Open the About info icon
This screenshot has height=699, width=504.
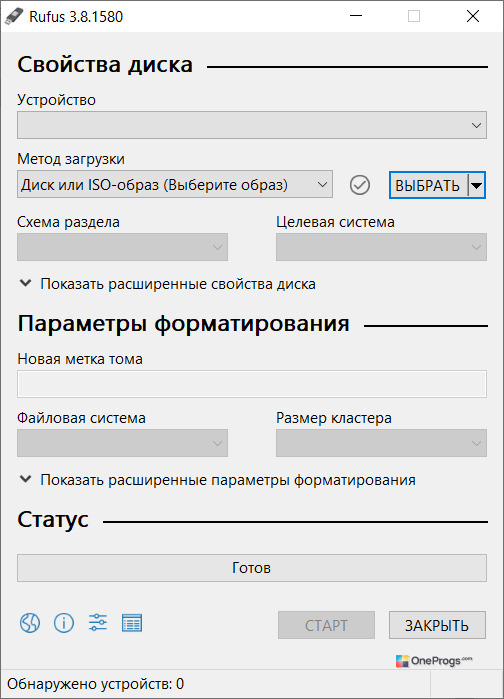pyautogui.click(x=64, y=622)
